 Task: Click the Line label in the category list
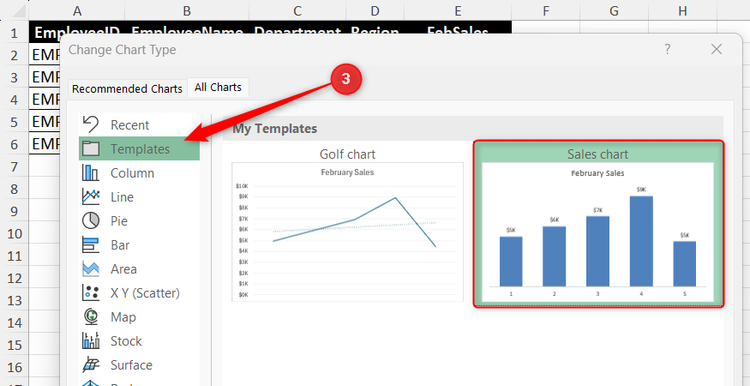(122, 197)
